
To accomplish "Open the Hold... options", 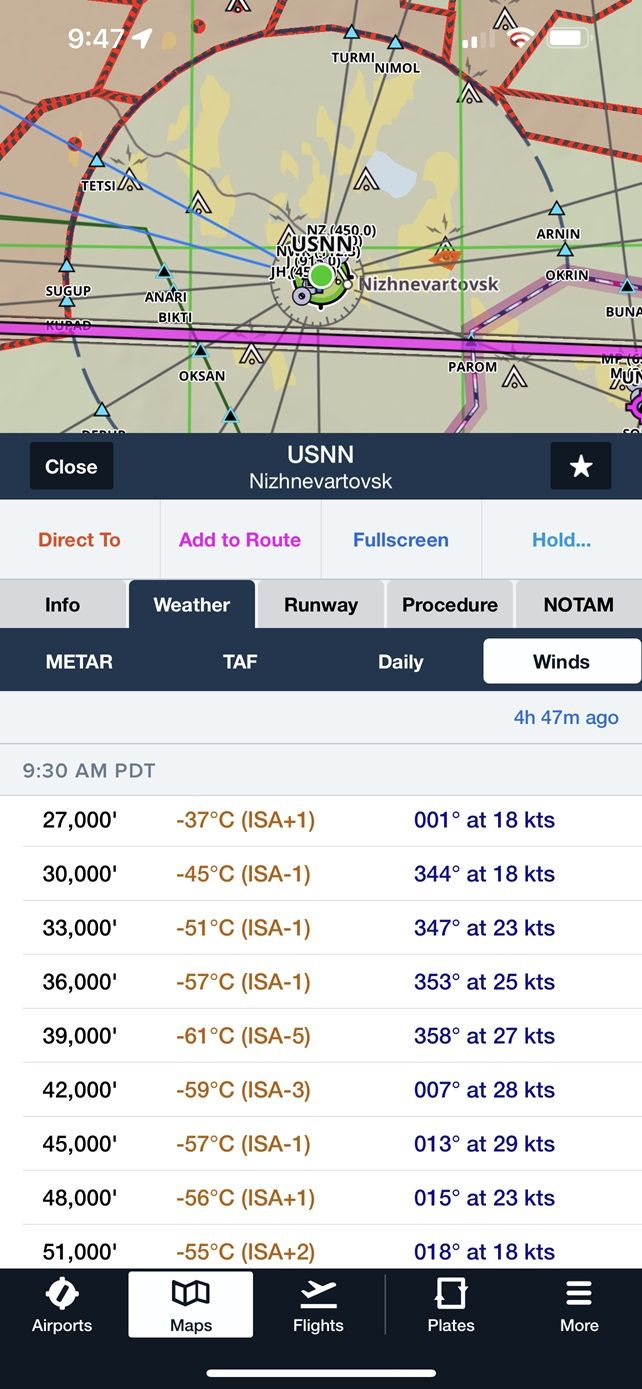I will click(x=561, y=540).
